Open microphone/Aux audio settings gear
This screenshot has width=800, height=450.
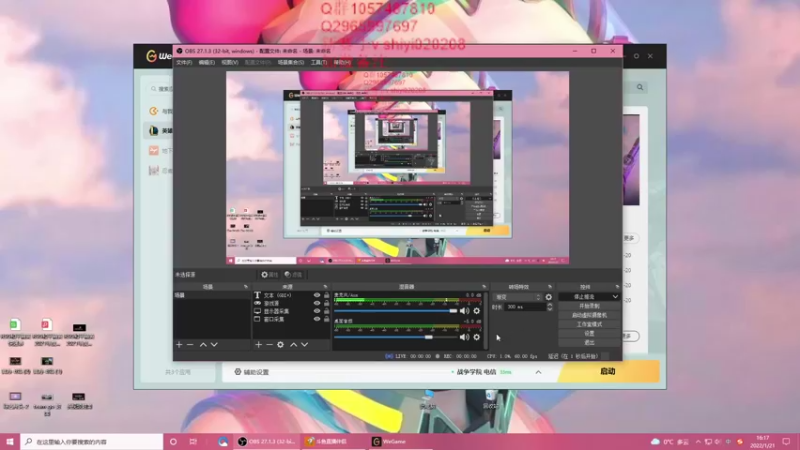pos(477,311)
